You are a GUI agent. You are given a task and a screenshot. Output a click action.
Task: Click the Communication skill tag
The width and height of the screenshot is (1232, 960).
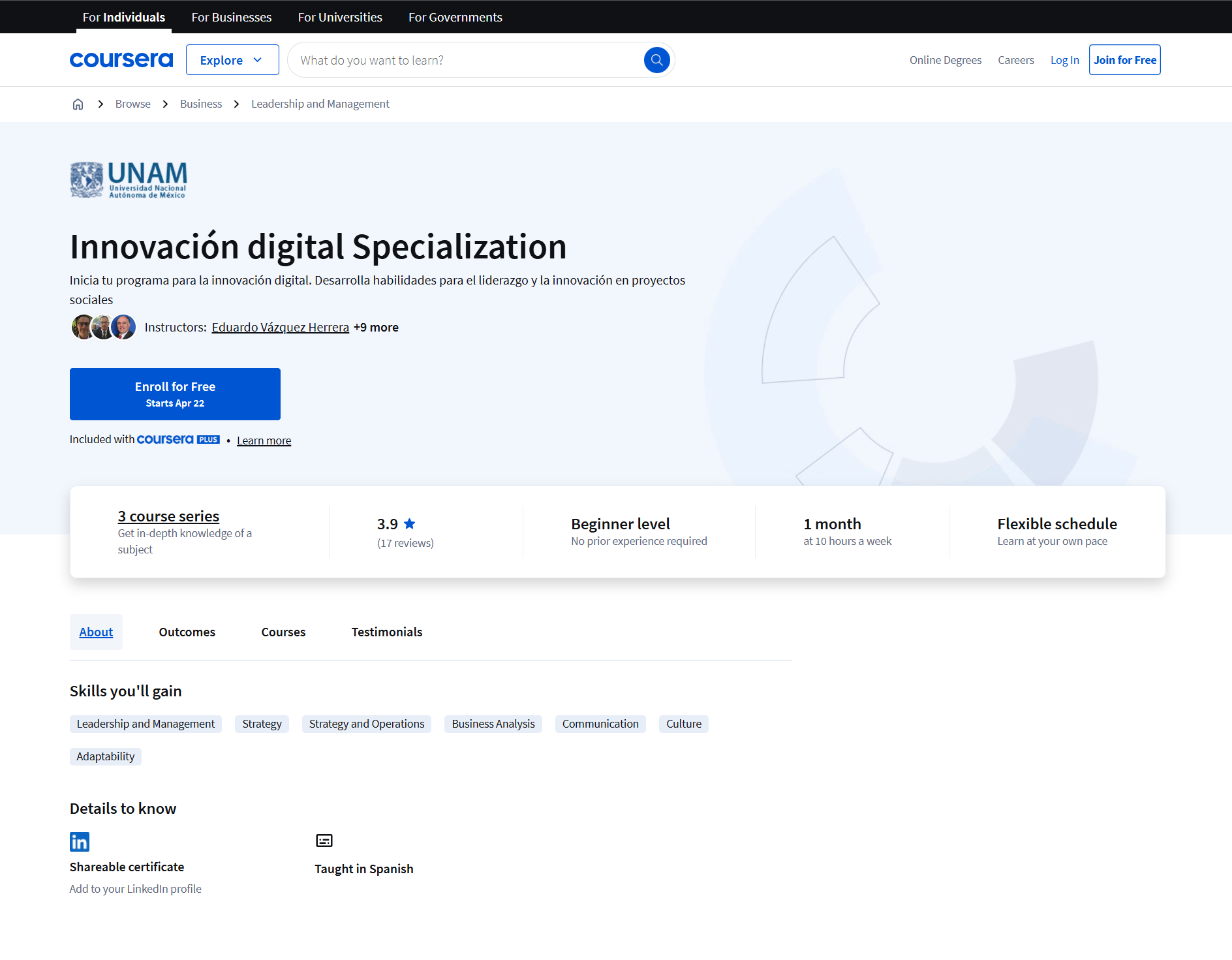pos(600,724)
